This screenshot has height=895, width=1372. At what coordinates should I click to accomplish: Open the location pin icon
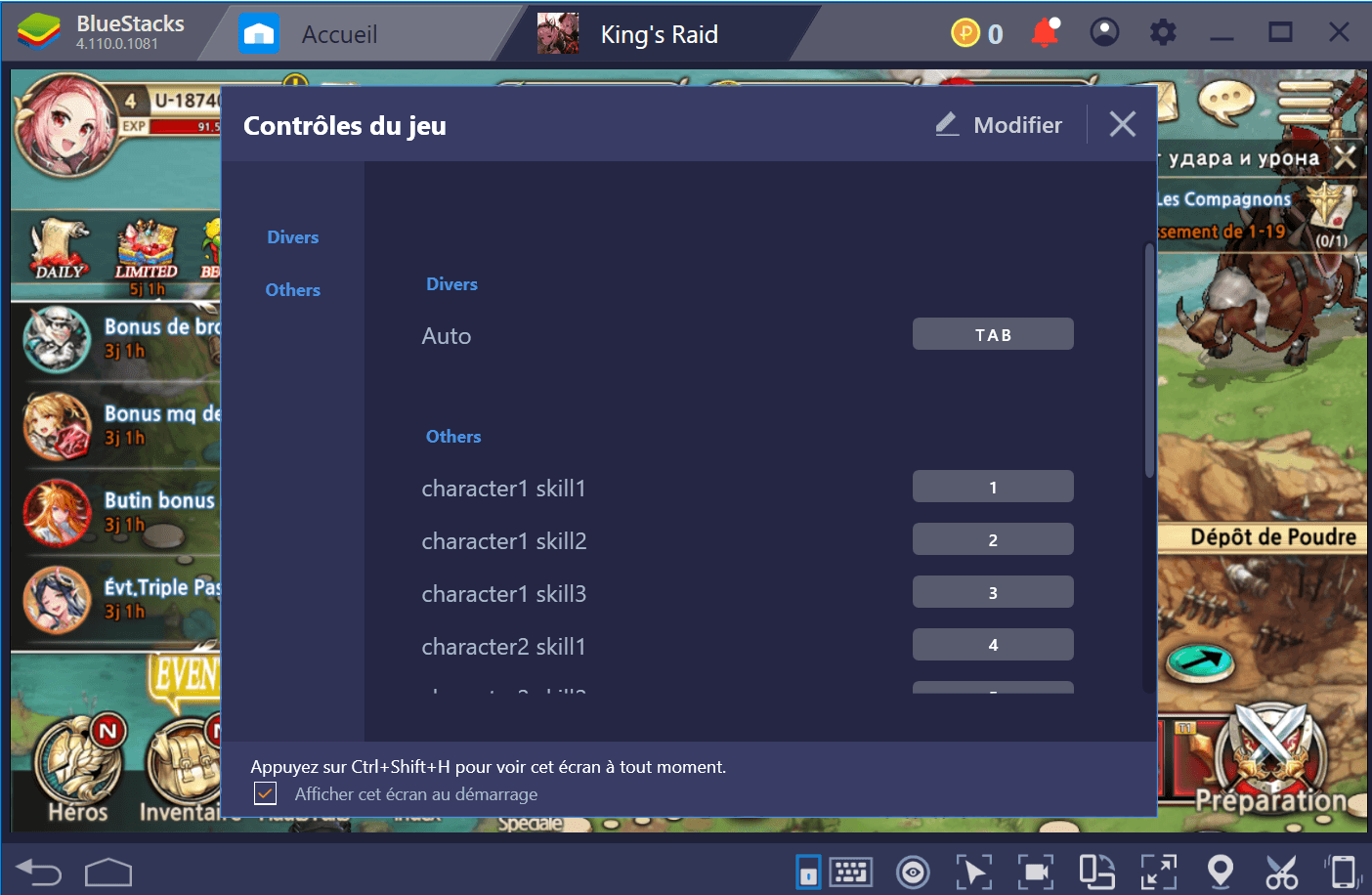[x=1221, y=872]
